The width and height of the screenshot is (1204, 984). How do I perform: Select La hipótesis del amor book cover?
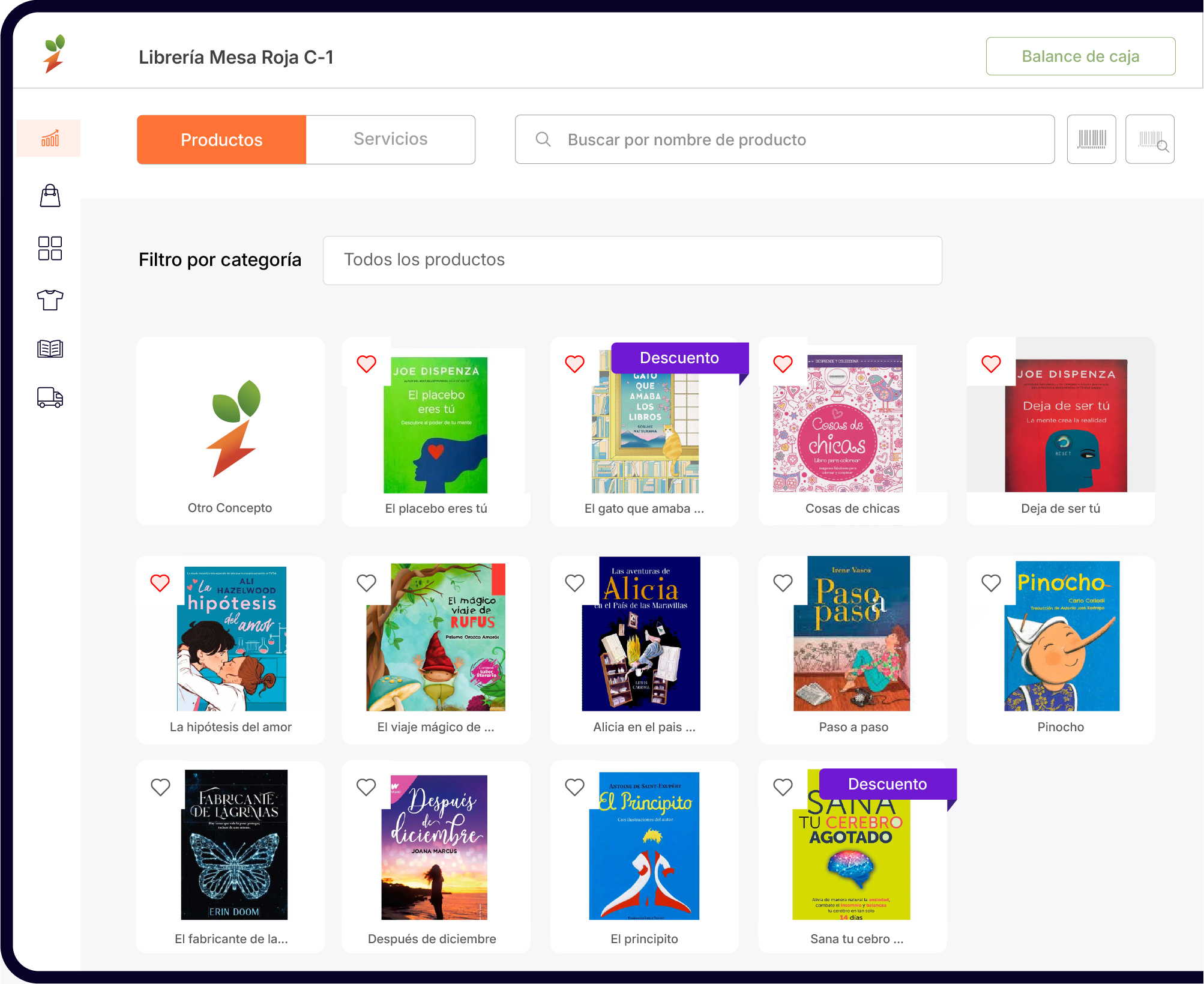[232, 638]
